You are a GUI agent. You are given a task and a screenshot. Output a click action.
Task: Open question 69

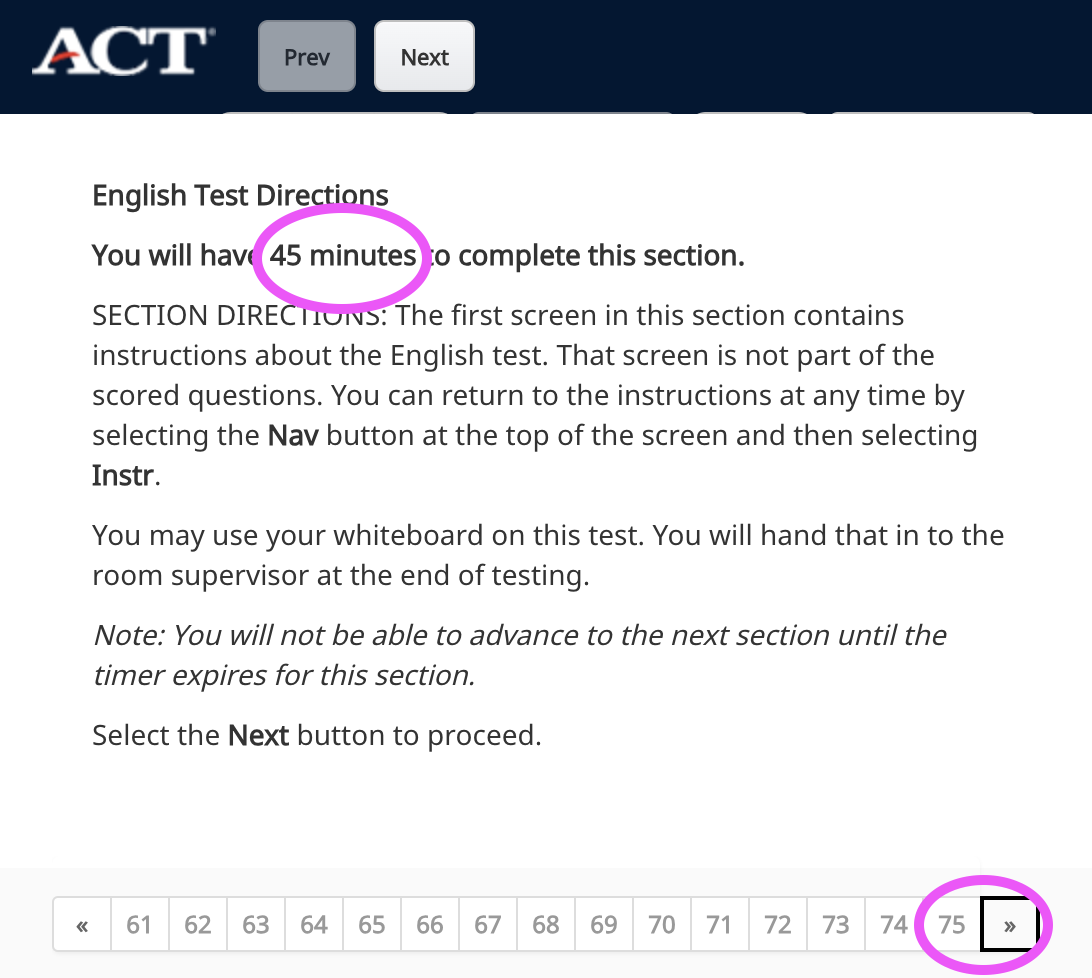click(603, 924)
